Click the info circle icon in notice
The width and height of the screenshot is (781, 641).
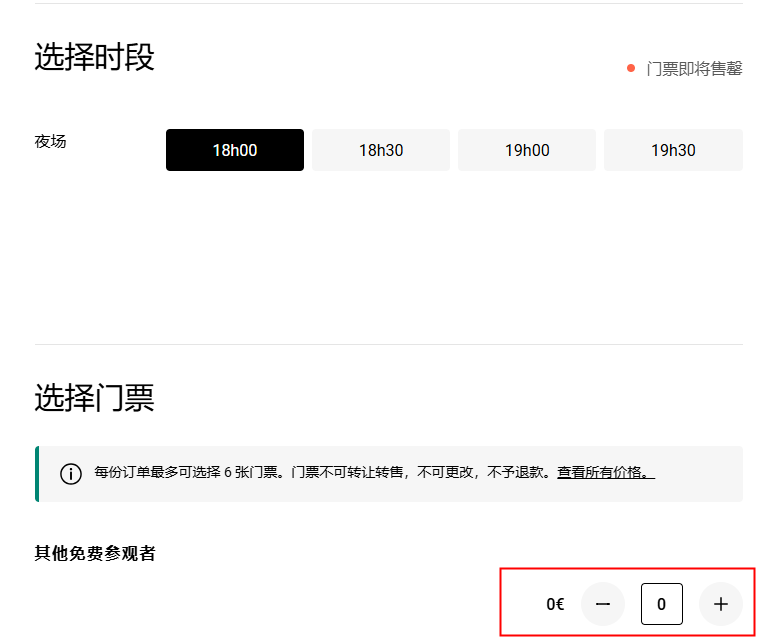(71, 473)
